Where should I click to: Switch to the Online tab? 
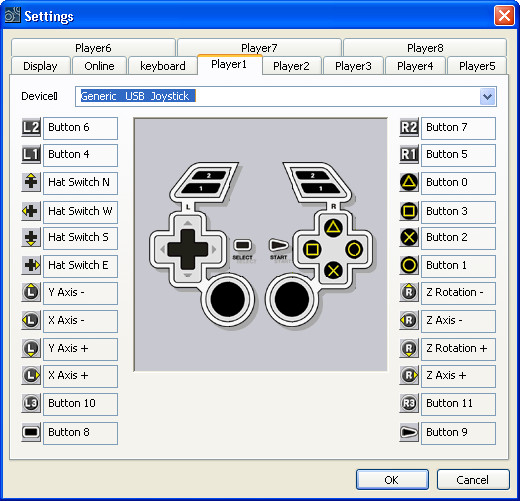(x=99, y=66)
